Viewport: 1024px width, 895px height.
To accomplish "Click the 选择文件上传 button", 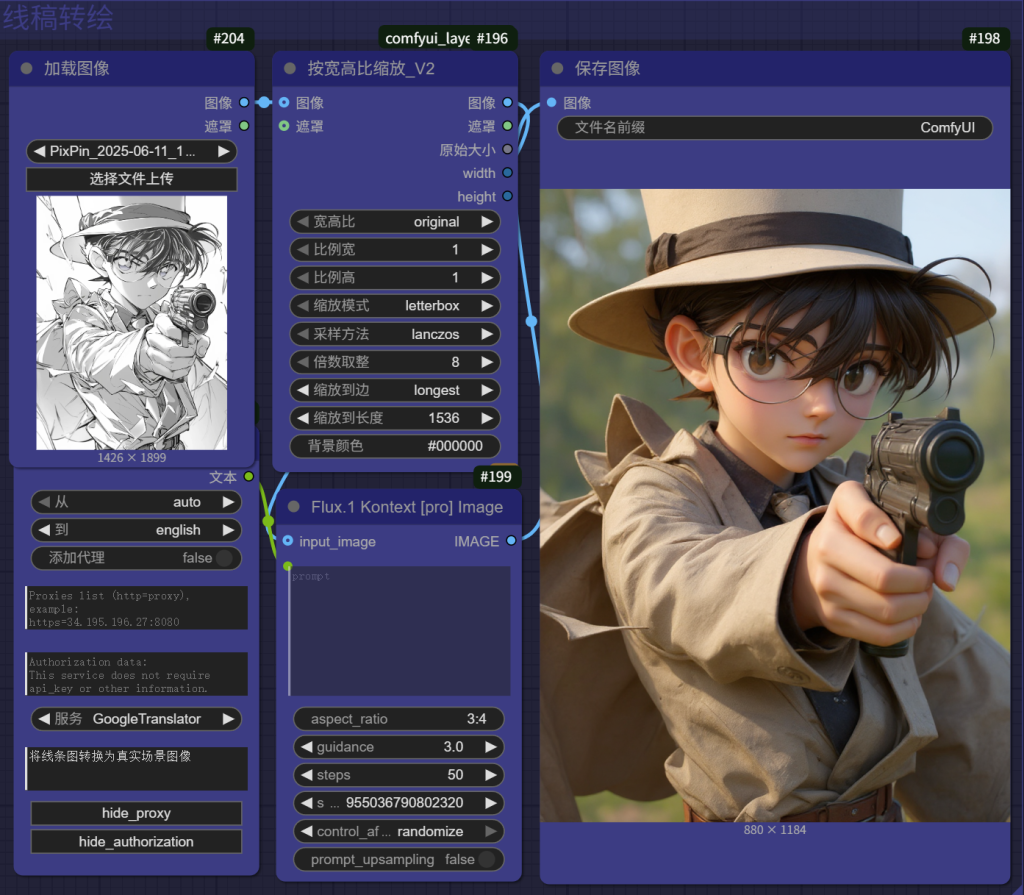I will [x=131, y=179].
